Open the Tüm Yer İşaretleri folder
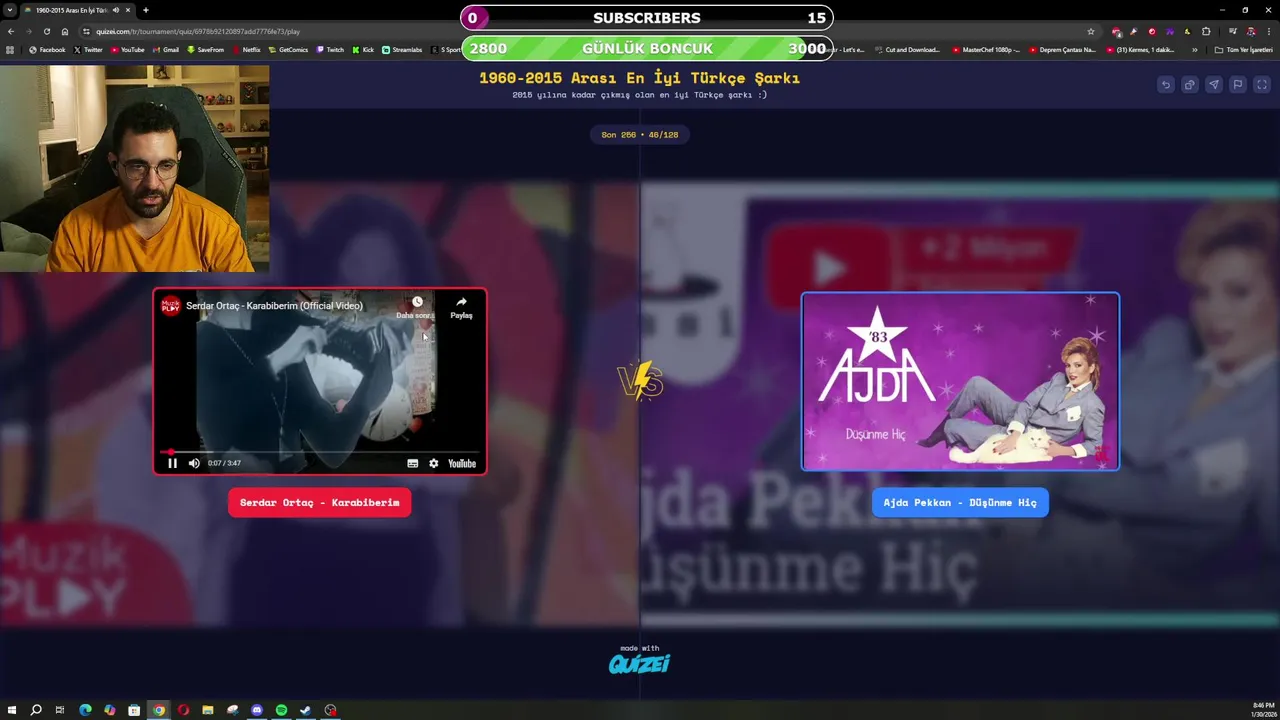The height and width of the screenshot is (720, 1280). tap(1243, 49)
